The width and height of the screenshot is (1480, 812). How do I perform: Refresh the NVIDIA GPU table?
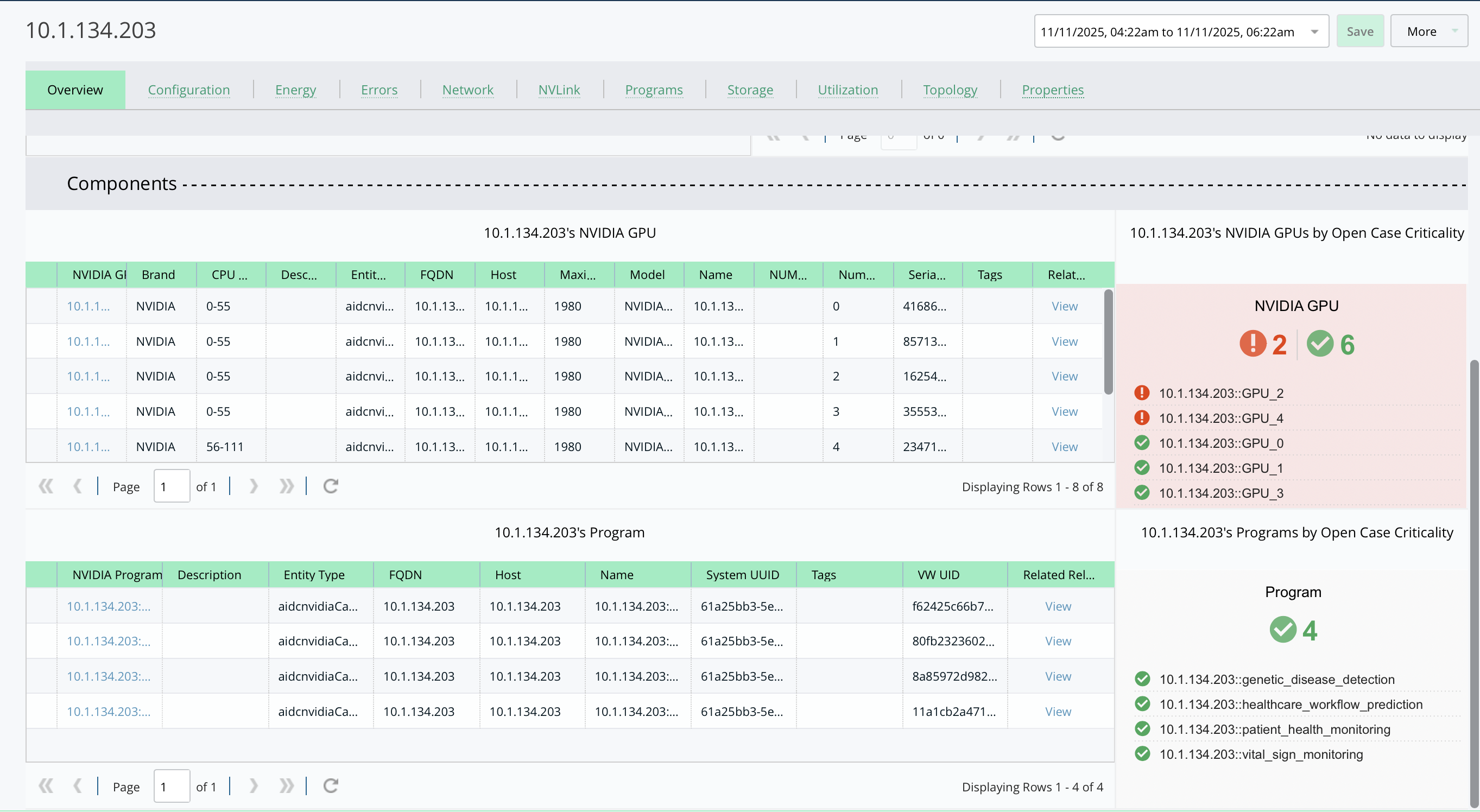pos(330,486)
